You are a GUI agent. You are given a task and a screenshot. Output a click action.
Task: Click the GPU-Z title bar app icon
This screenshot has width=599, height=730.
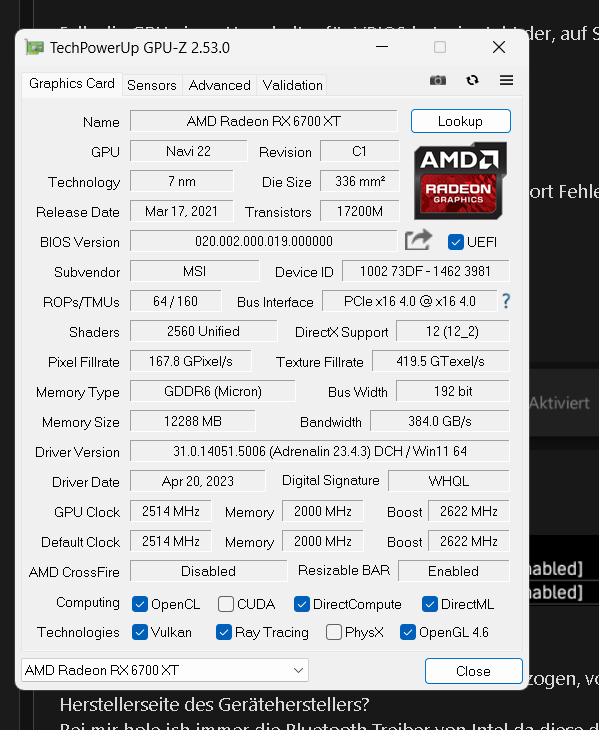34,47
